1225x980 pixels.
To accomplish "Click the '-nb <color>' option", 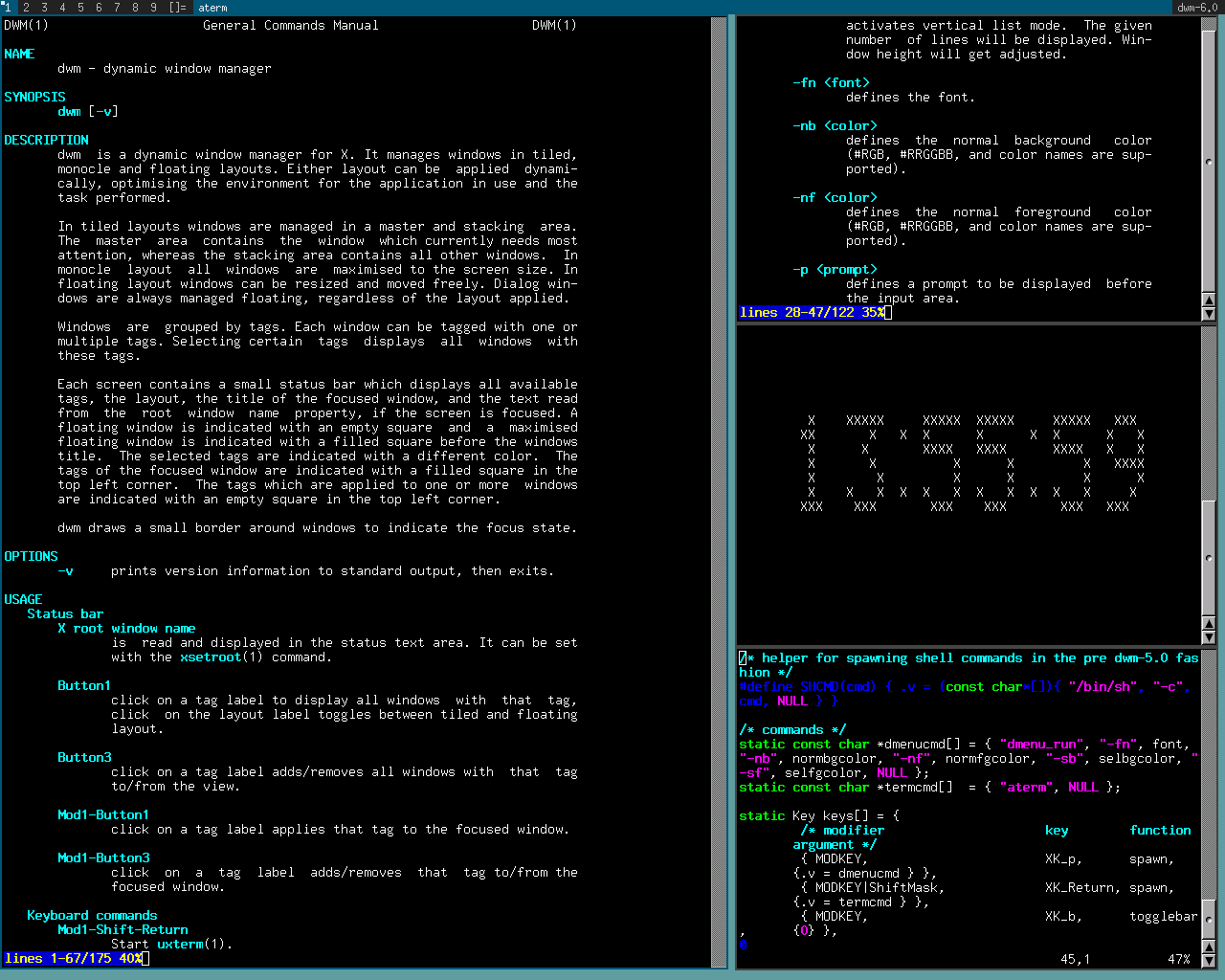I will tap(835, 126).
